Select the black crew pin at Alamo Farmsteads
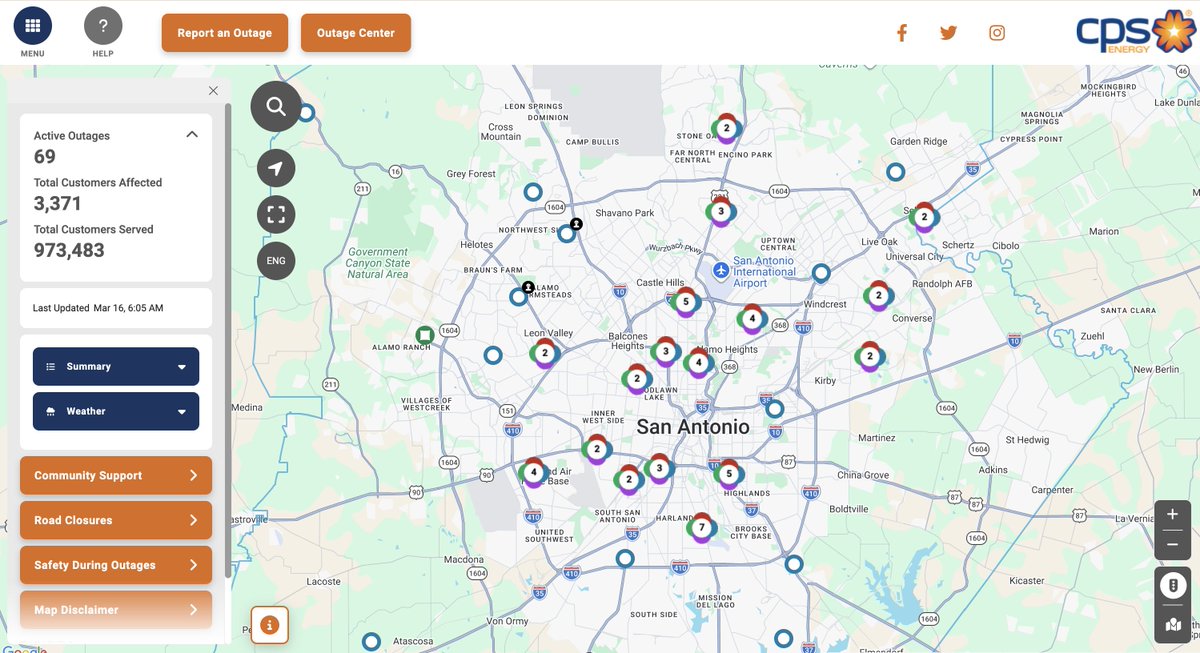 pos(528,287)
